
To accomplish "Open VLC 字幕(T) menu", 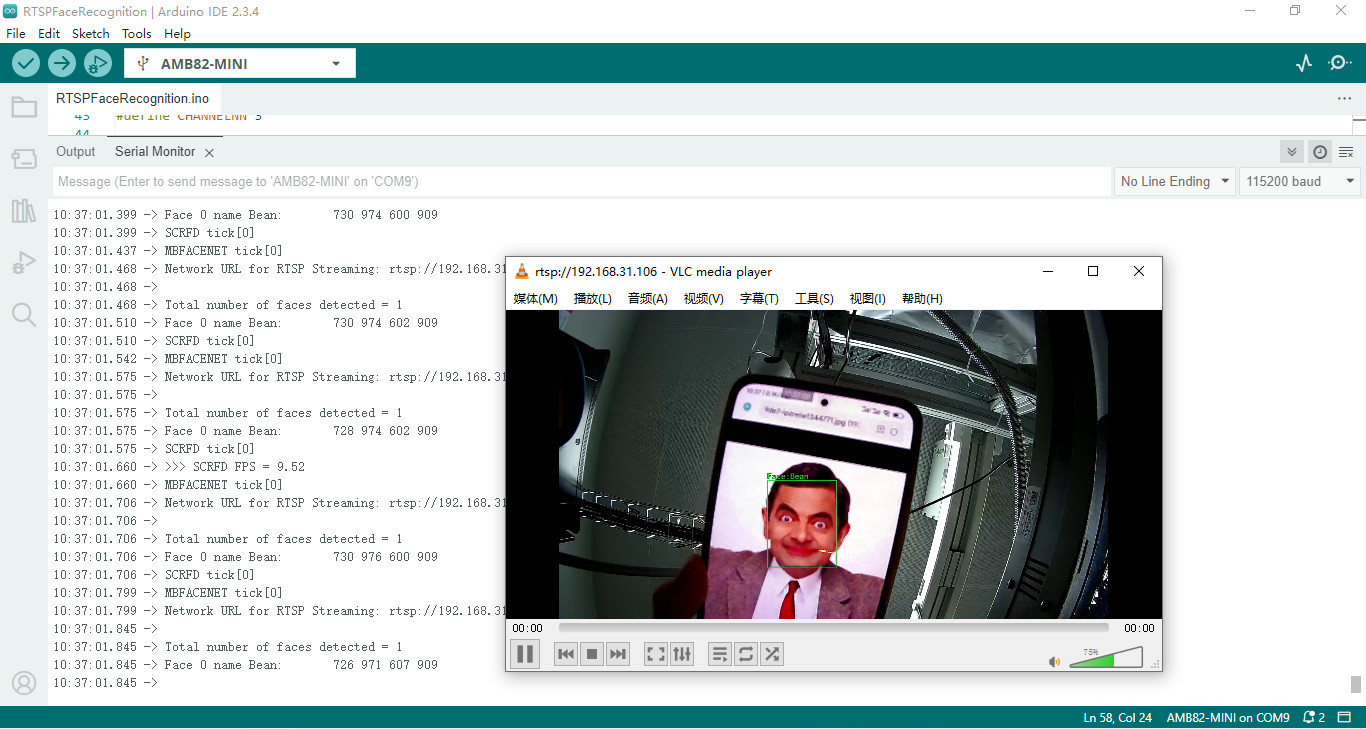I will (x=759, y=298).
